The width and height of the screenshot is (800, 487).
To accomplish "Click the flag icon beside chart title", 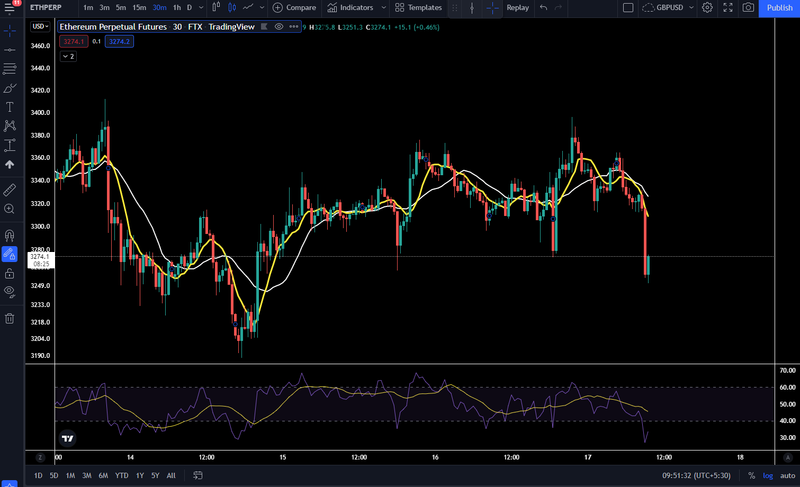I will pyautogui.click(x=264, y=27).
